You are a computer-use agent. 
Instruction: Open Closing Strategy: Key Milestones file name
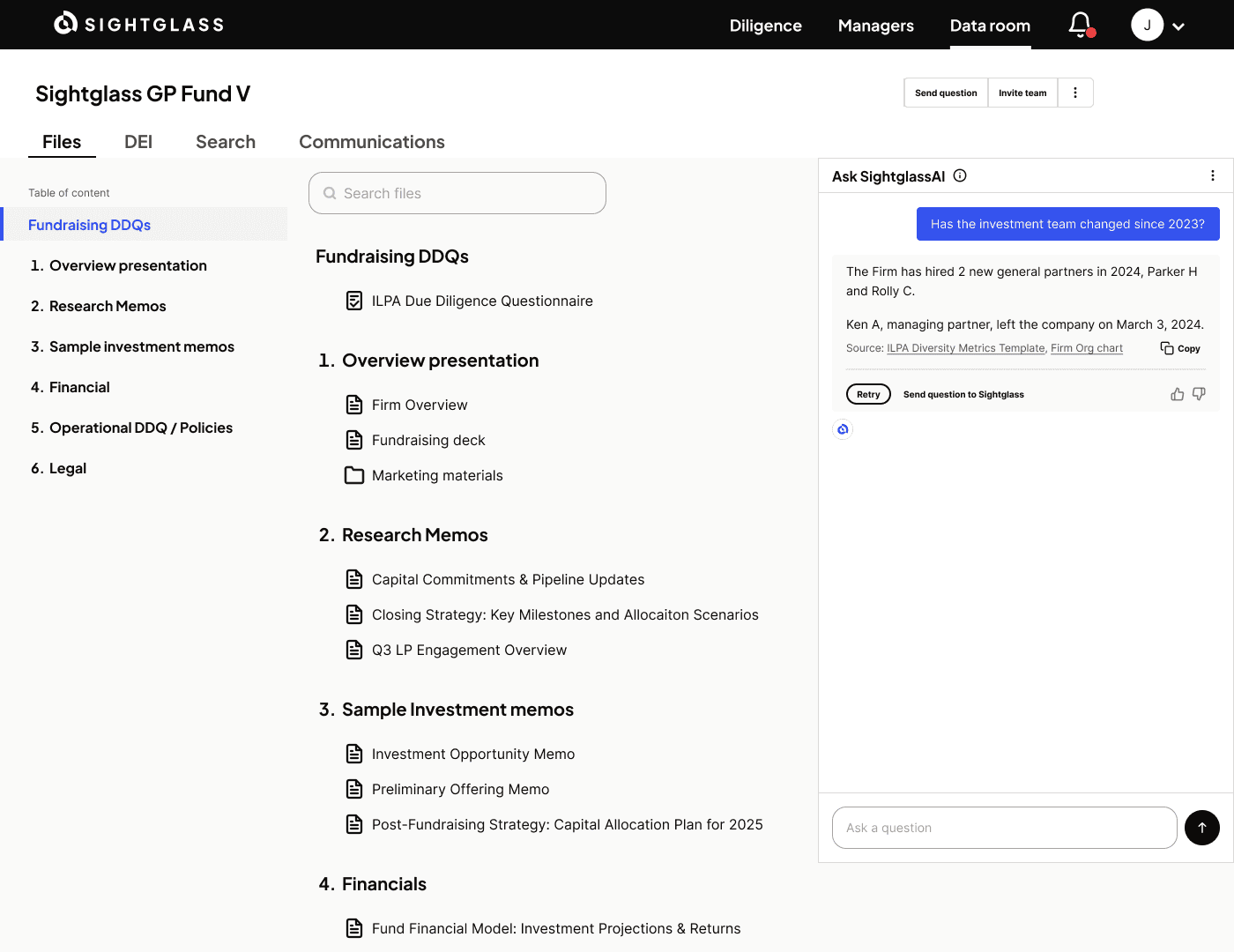[565, 614]
